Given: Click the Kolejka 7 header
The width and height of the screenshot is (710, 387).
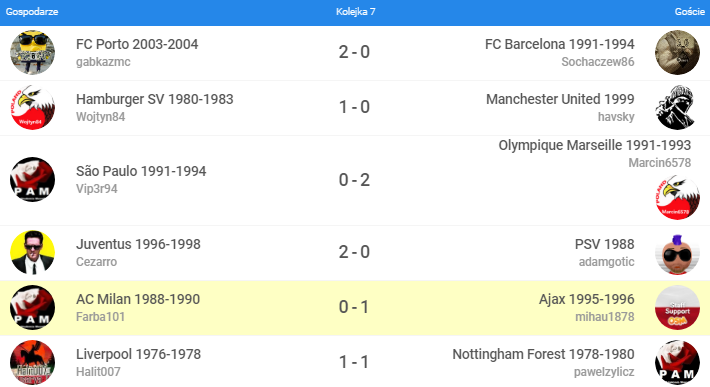Looking at the screenshot, I should (x=355, y=12).
